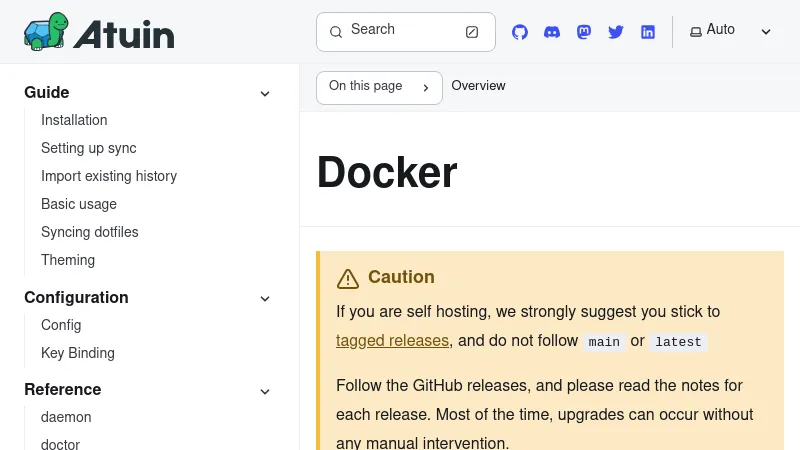Screen dimensions: 800x450
Task: Open the LinkedIn page icon
Action: [648, 32]
